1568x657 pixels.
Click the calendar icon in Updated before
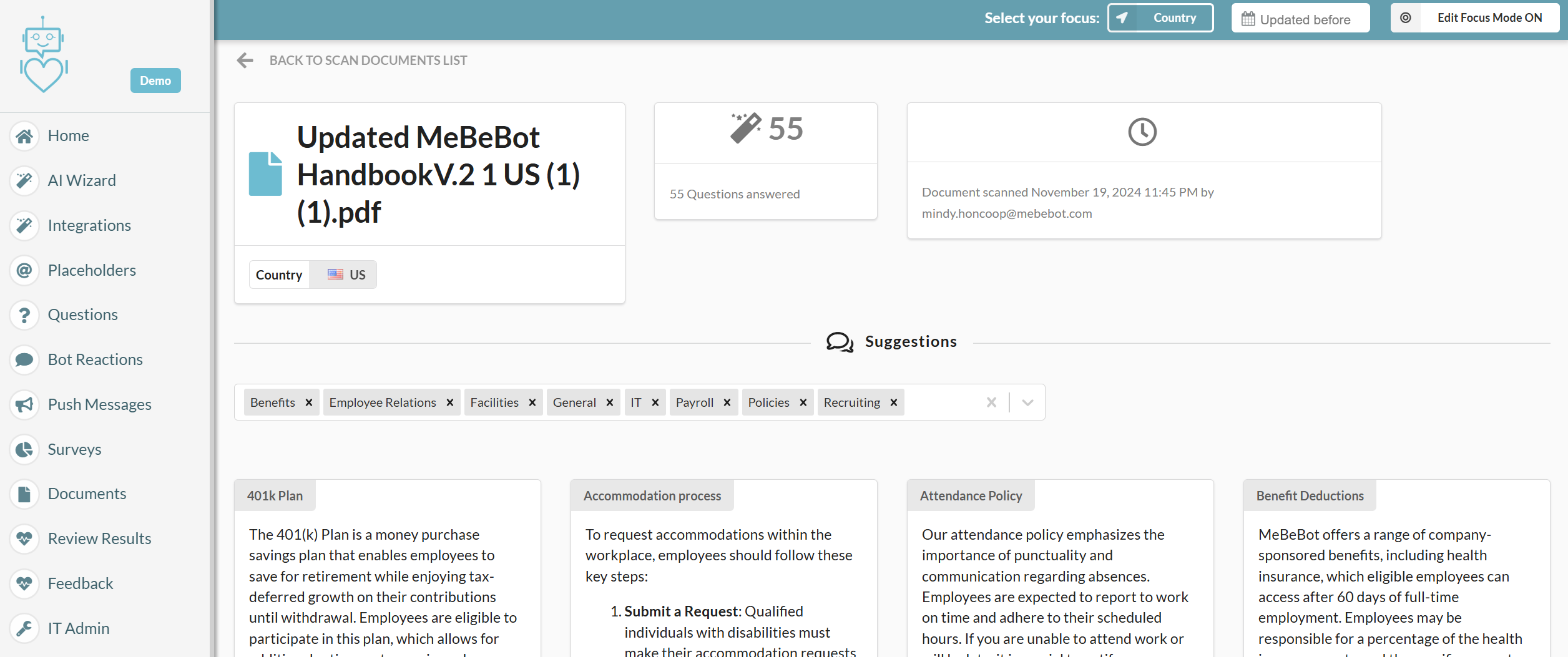pyautogui.click(x=1248, y=19)
